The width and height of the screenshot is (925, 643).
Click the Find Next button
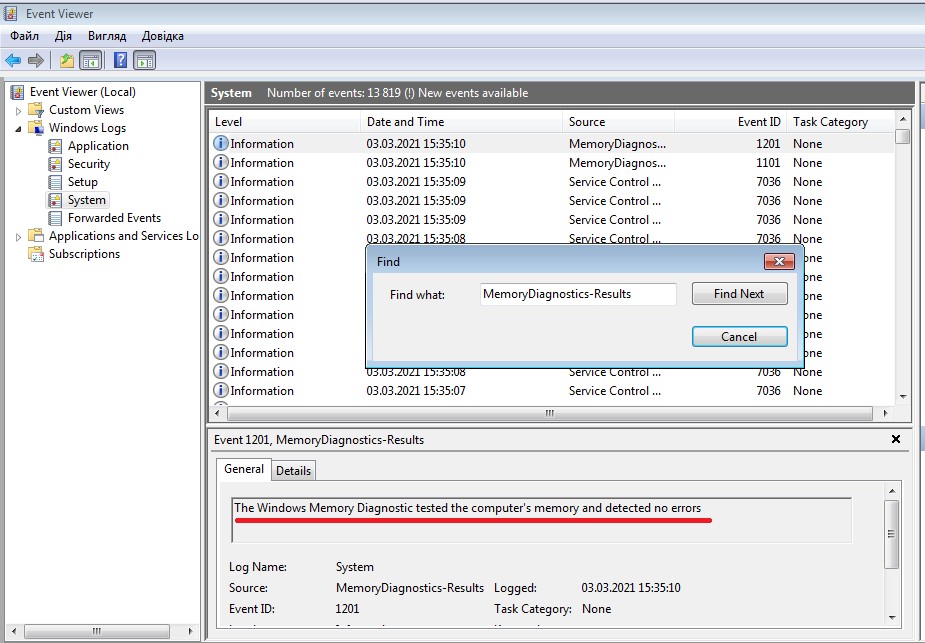[x=739, y=294]
